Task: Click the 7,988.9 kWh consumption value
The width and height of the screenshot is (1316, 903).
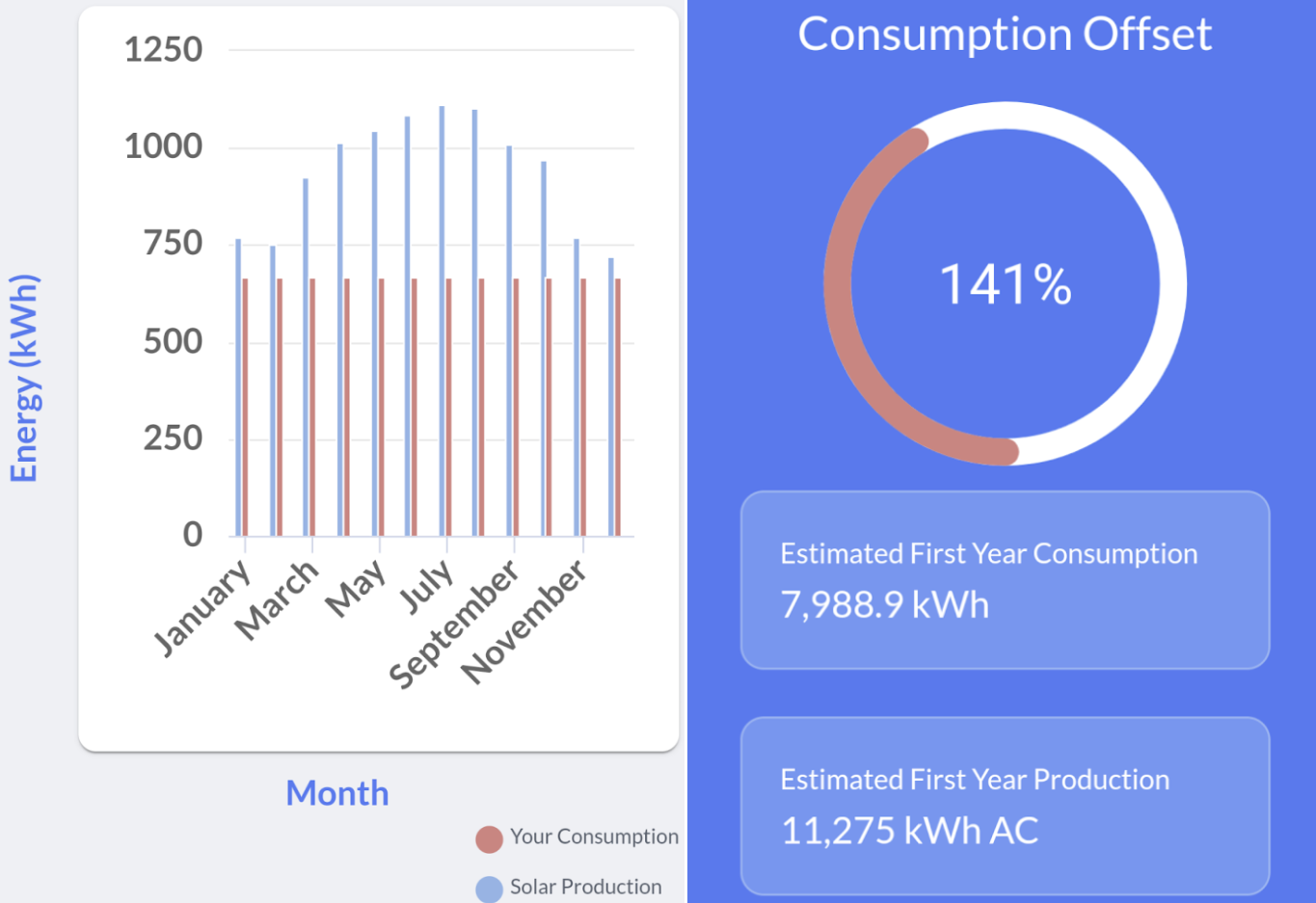Action: click(x=884, y=605)
